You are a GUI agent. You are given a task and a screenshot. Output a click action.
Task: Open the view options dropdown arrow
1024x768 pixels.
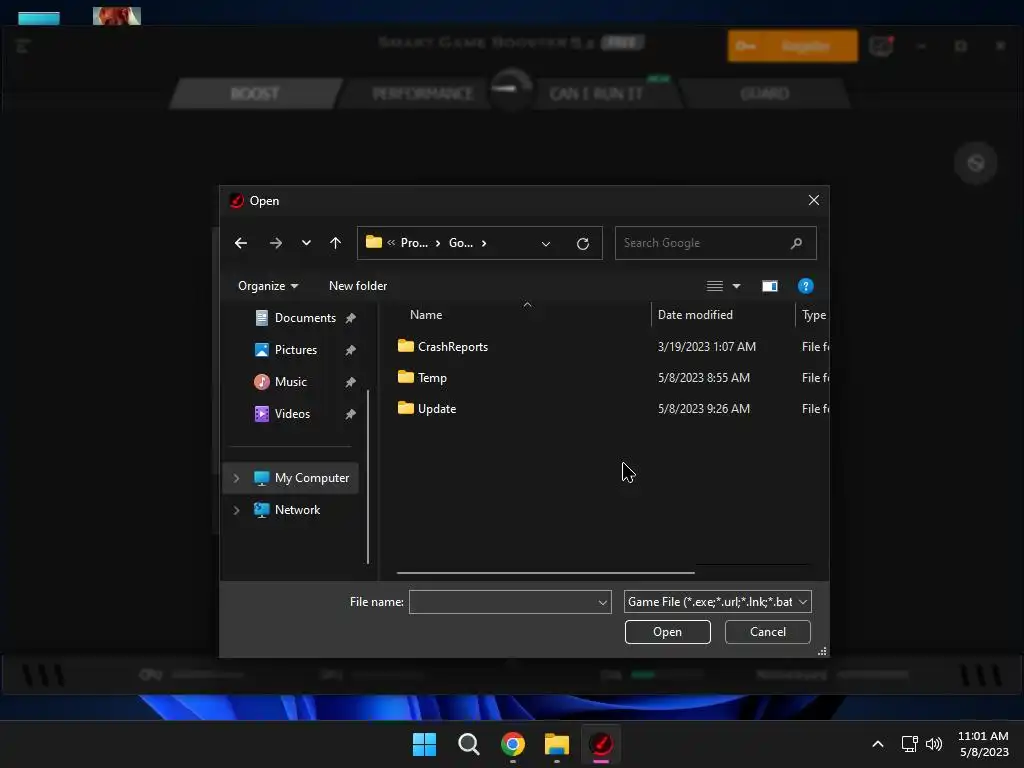point(737,286)
